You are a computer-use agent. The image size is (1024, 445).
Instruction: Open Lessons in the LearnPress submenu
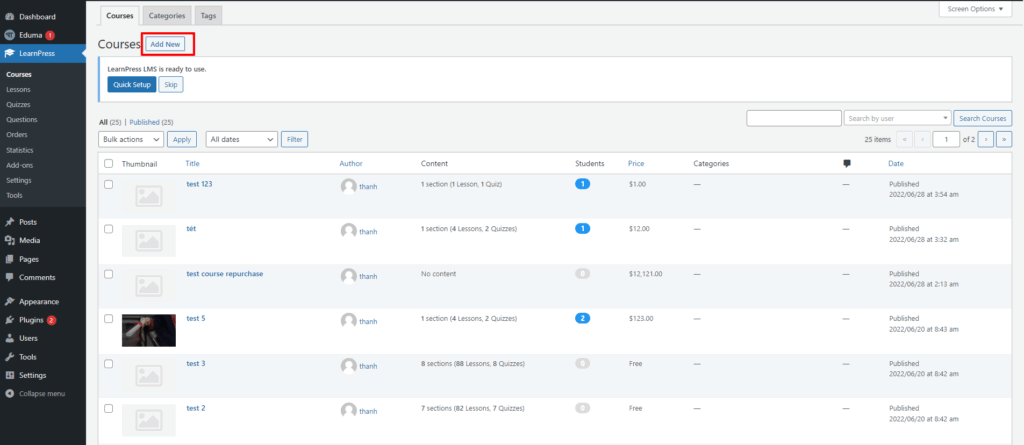click(x=18, y=90)
